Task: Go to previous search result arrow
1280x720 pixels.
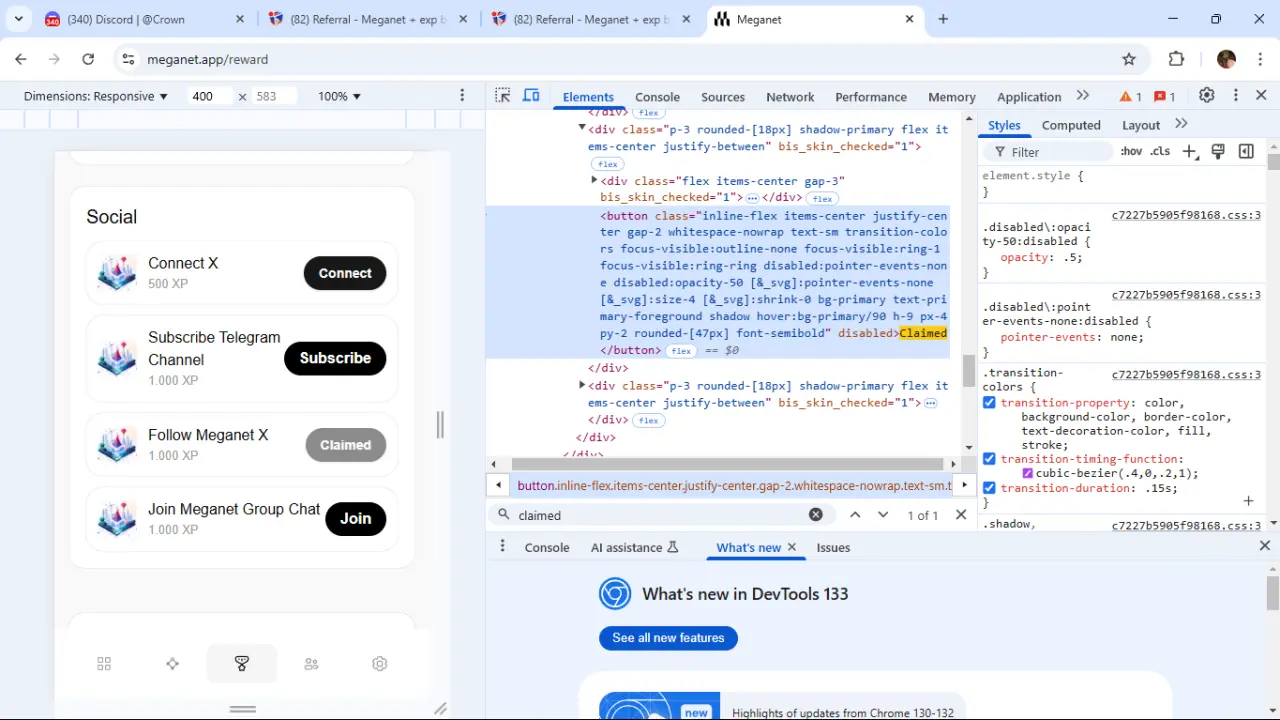Action: (x=855, y=515)
